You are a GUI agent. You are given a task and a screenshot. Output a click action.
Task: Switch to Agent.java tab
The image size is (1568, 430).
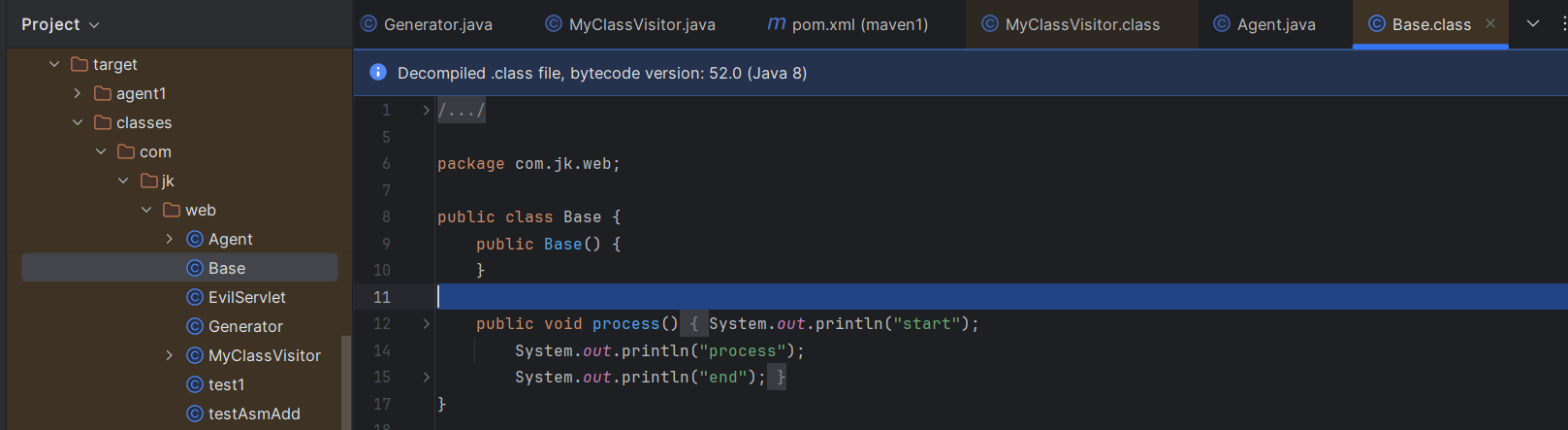tap(1264, 24)
